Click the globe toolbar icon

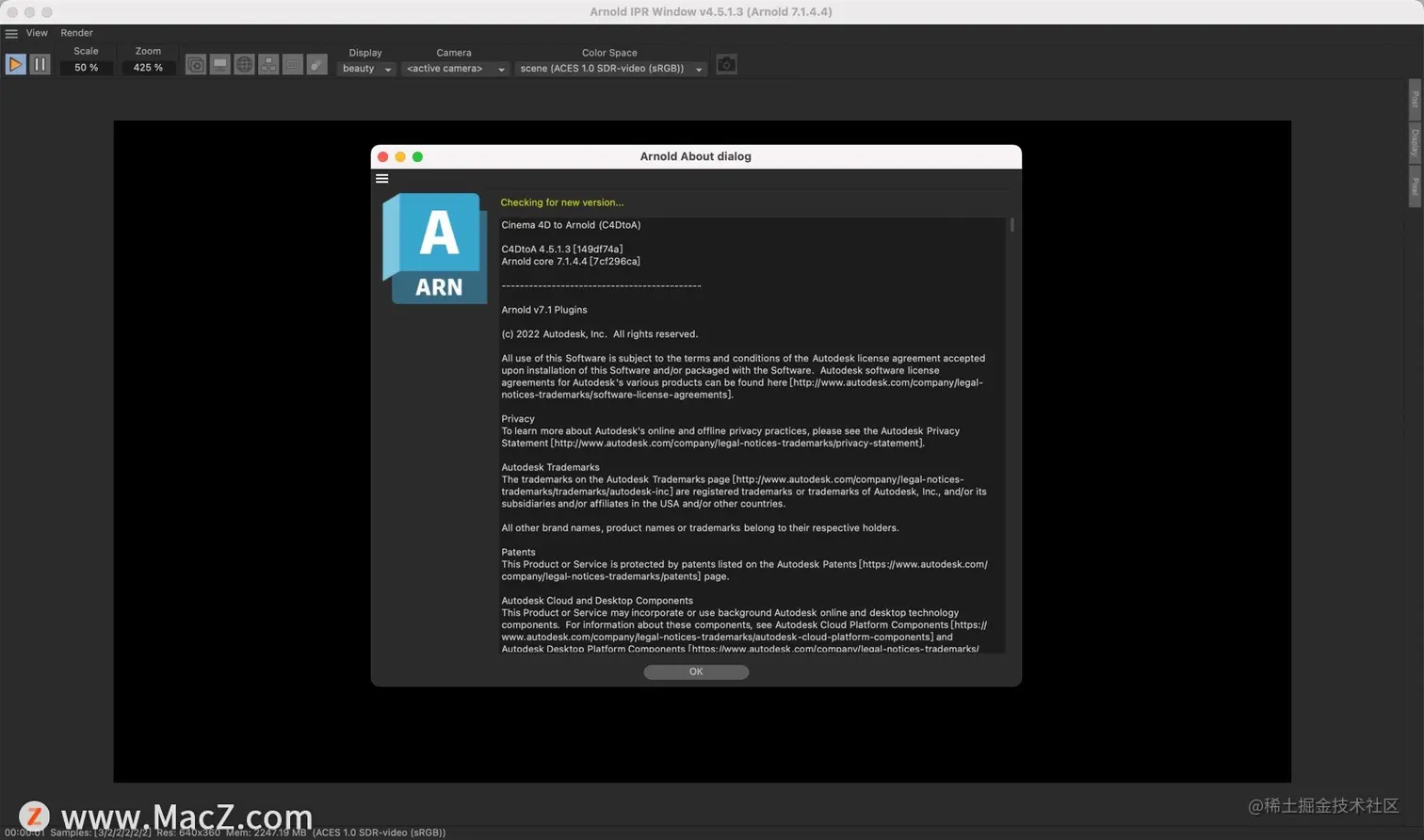(x=244, y=64)
